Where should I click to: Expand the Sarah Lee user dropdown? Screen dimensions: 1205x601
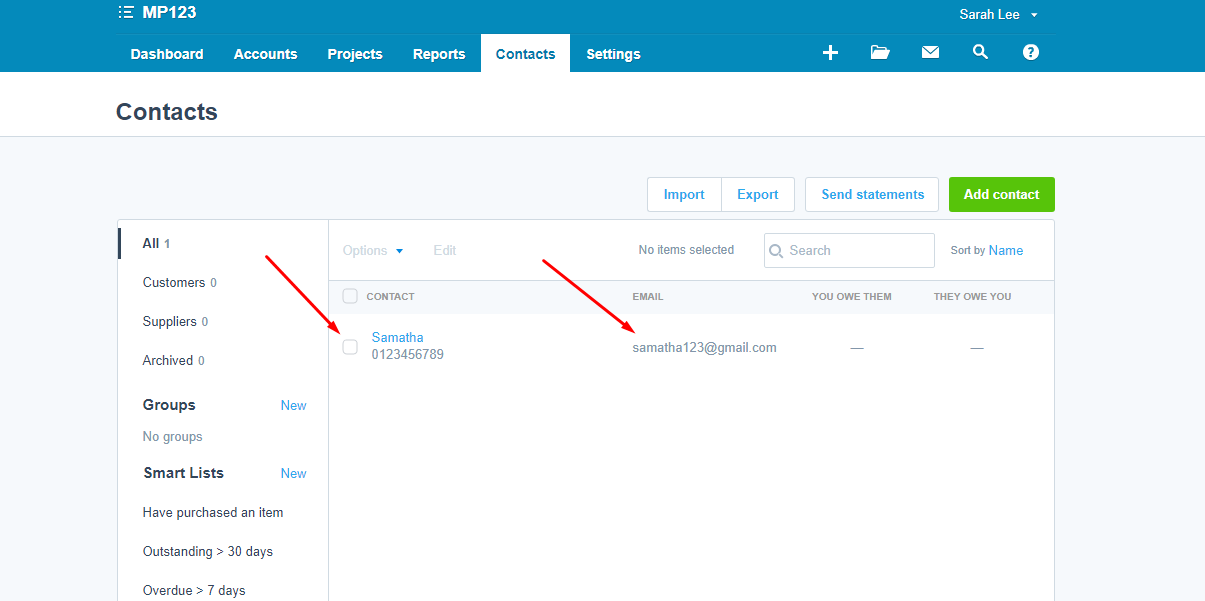point(998,15)
